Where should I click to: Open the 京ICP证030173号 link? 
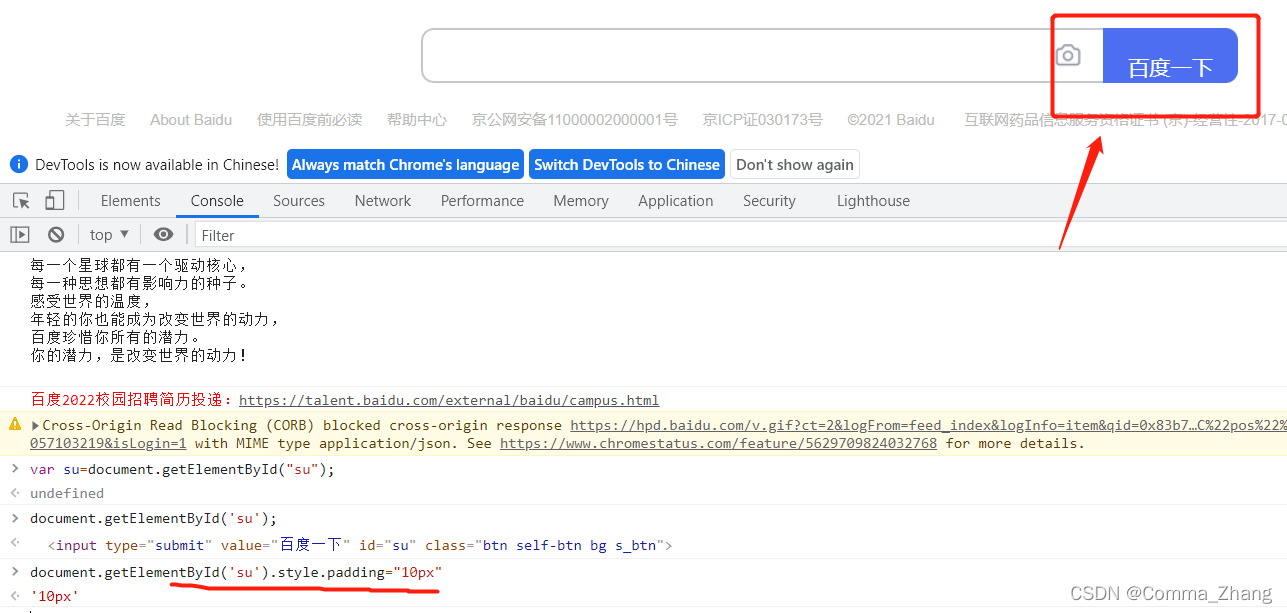(763, 120)
